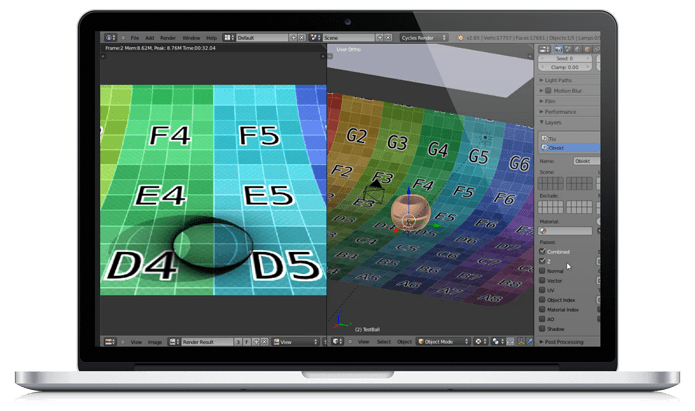Toggle the Z pass checkbox
Image resolution: width=695 pixels, height=411 pixels.
point(543,261)
